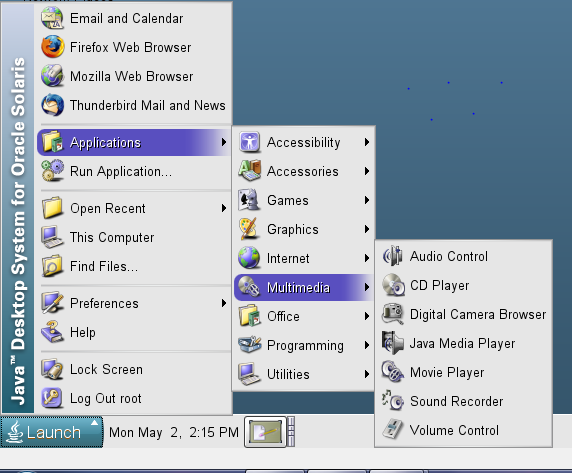Click the Programming toolbox icon
572x473 pixels.
tap(250, 345)
